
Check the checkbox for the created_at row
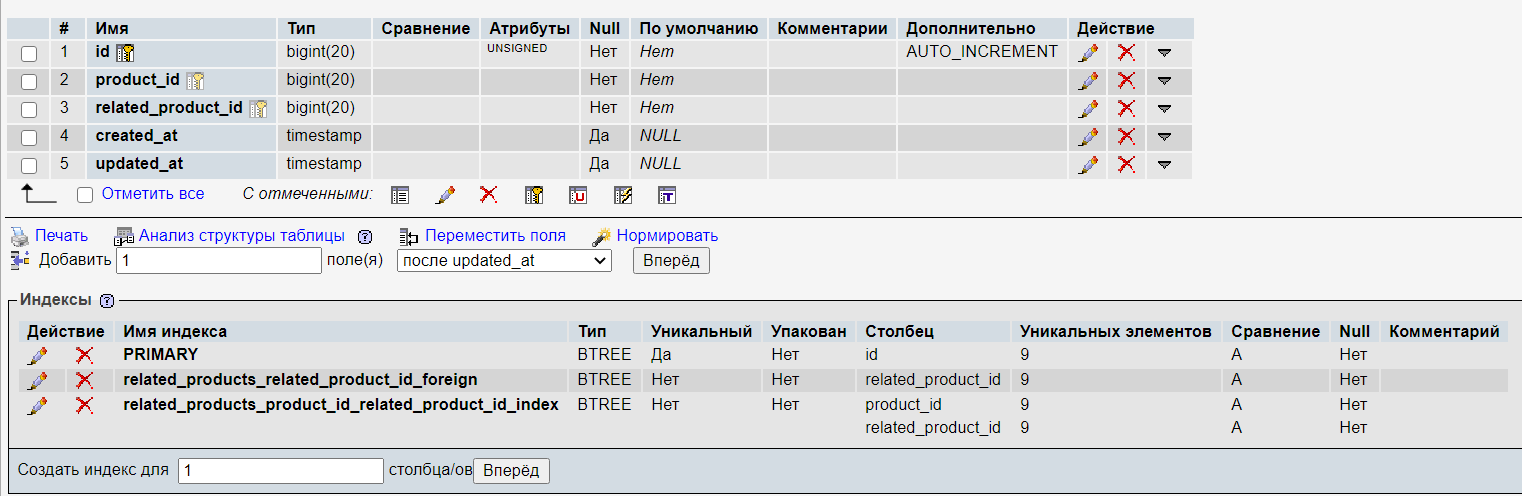(29, 137)
